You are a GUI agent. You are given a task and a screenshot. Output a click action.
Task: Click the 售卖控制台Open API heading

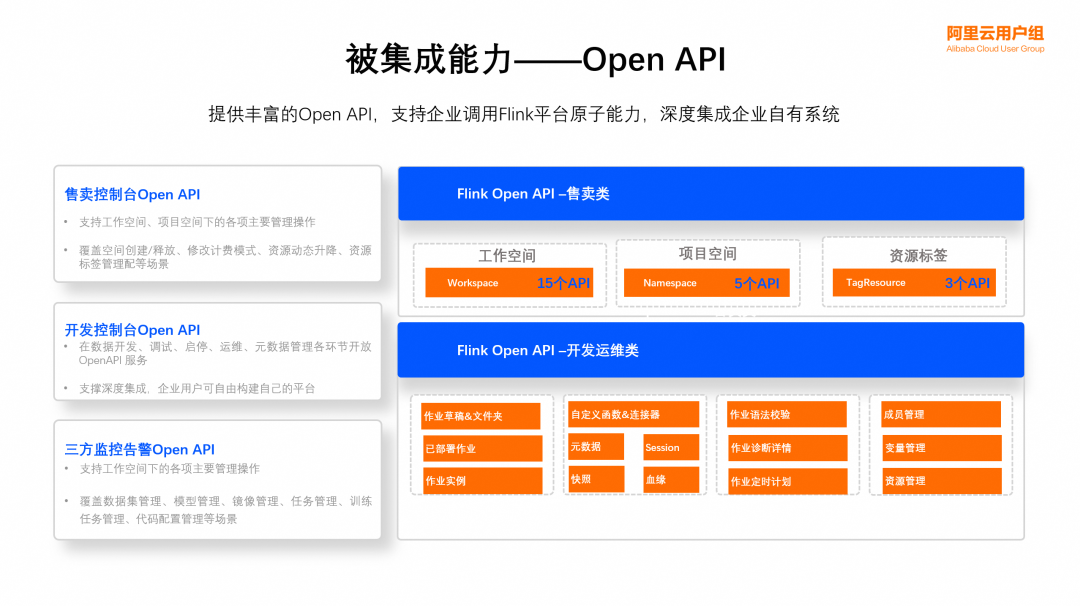pos(132,194)
